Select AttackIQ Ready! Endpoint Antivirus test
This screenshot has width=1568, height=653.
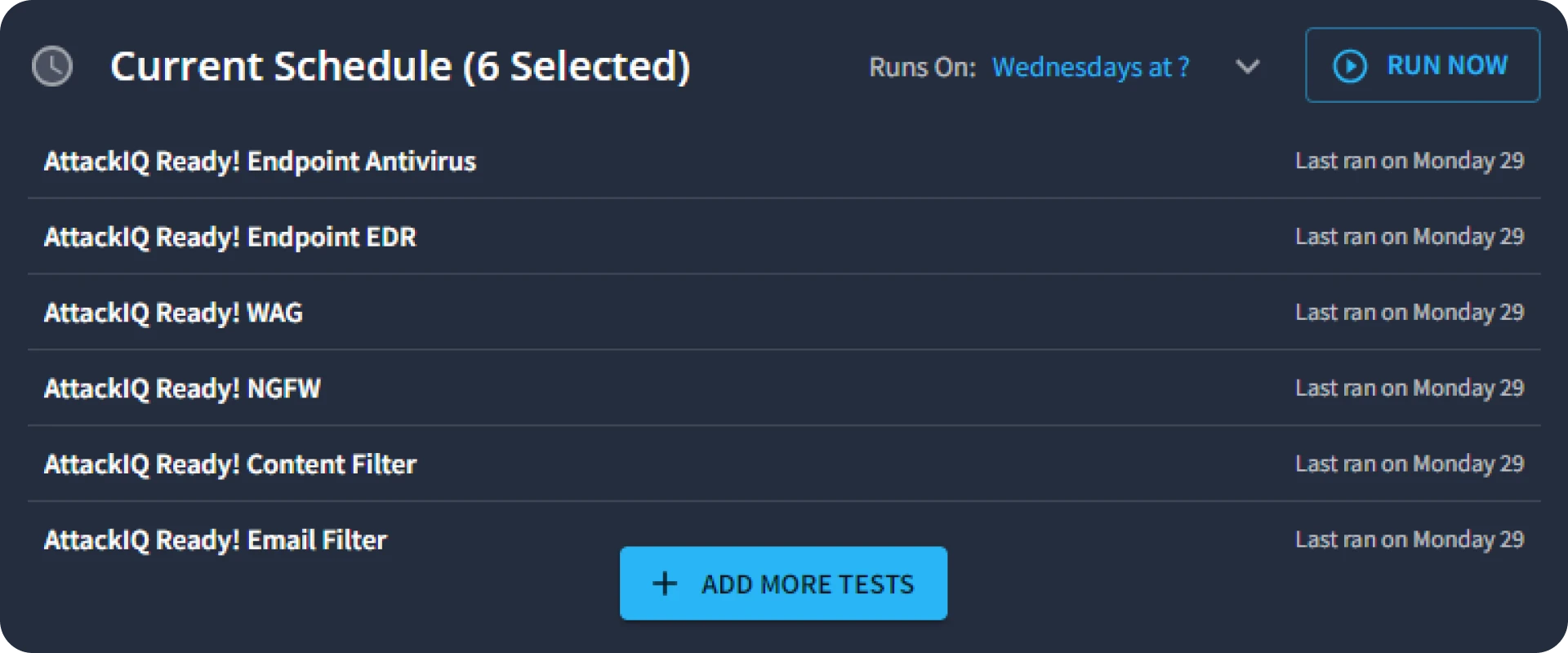coord(260,162)
